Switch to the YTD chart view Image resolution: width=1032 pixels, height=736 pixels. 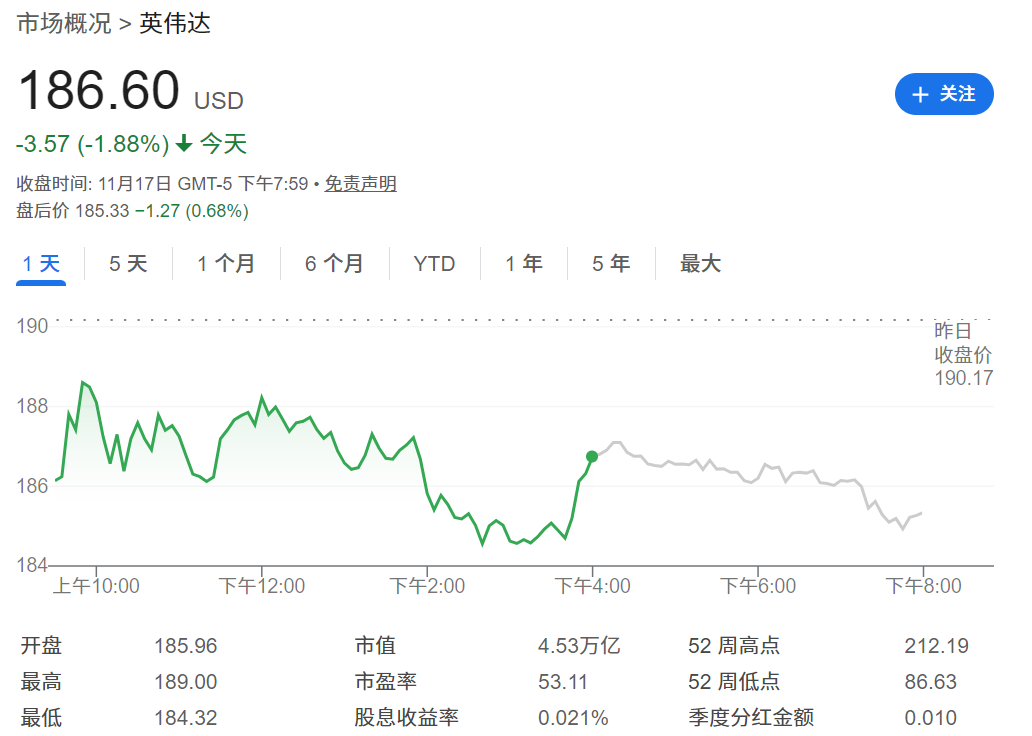point(434,263)
